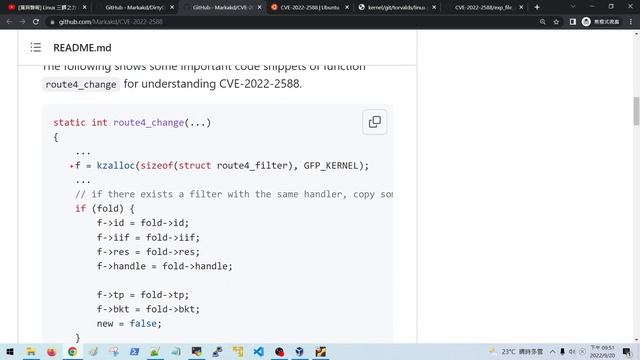Focus the github.com address bar
Screen dimensions: 640x360
coord(294,22)
